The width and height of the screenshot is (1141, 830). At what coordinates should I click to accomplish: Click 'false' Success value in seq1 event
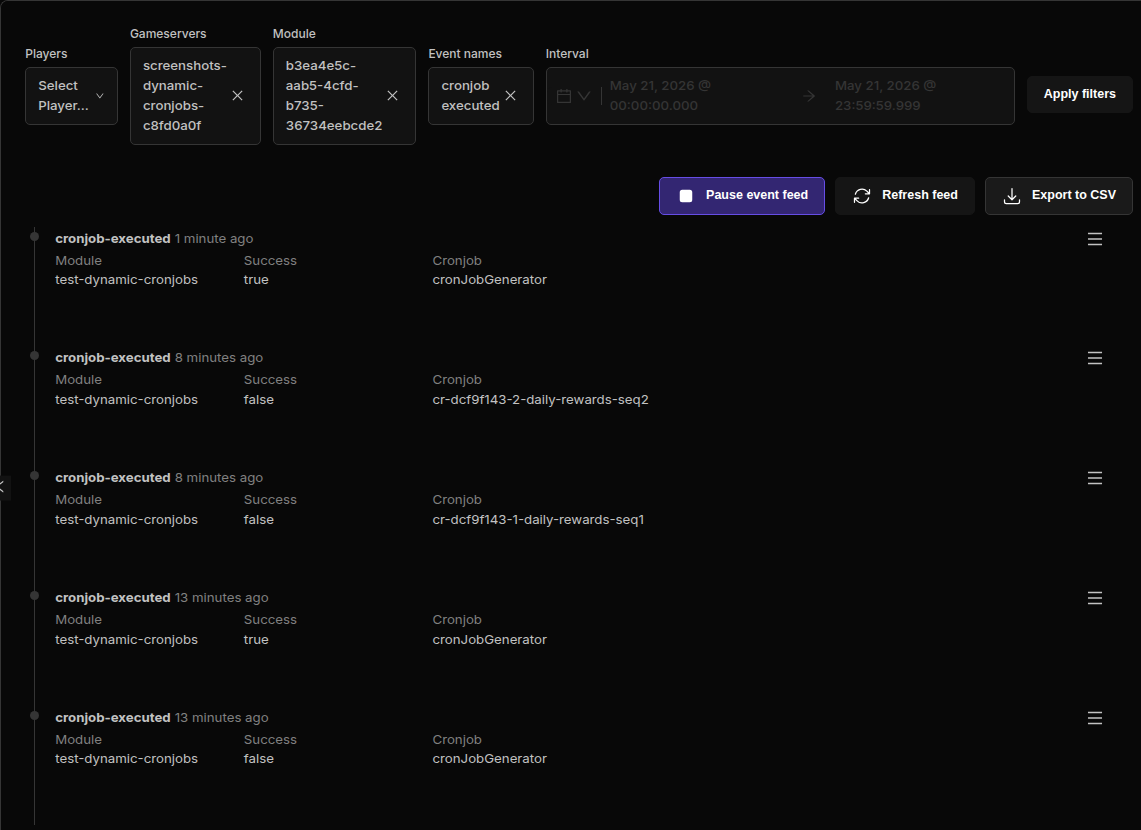(x=258, y=520)
